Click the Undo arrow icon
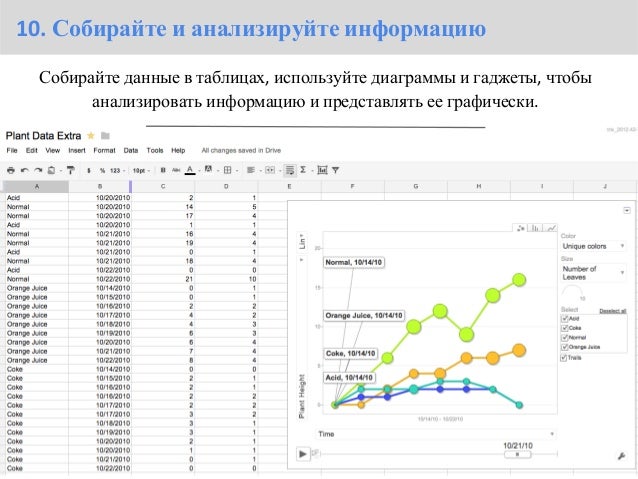The height and width of the screenshot is (479, 638). point(24,170)
